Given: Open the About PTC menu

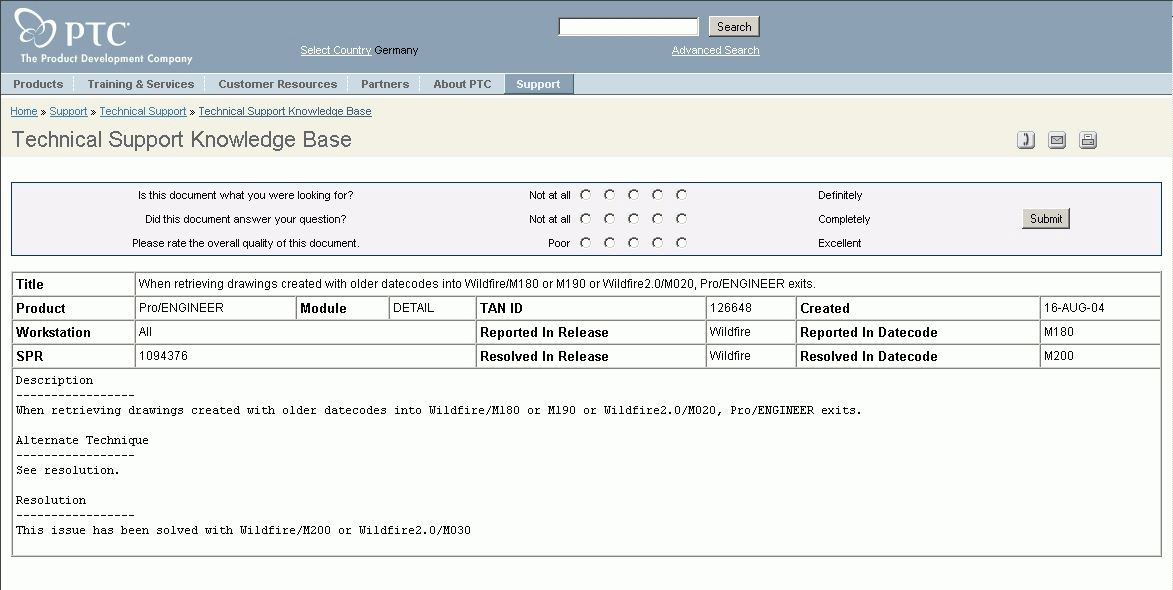Looking at the screenshot, I should click(x=462, y=84).
